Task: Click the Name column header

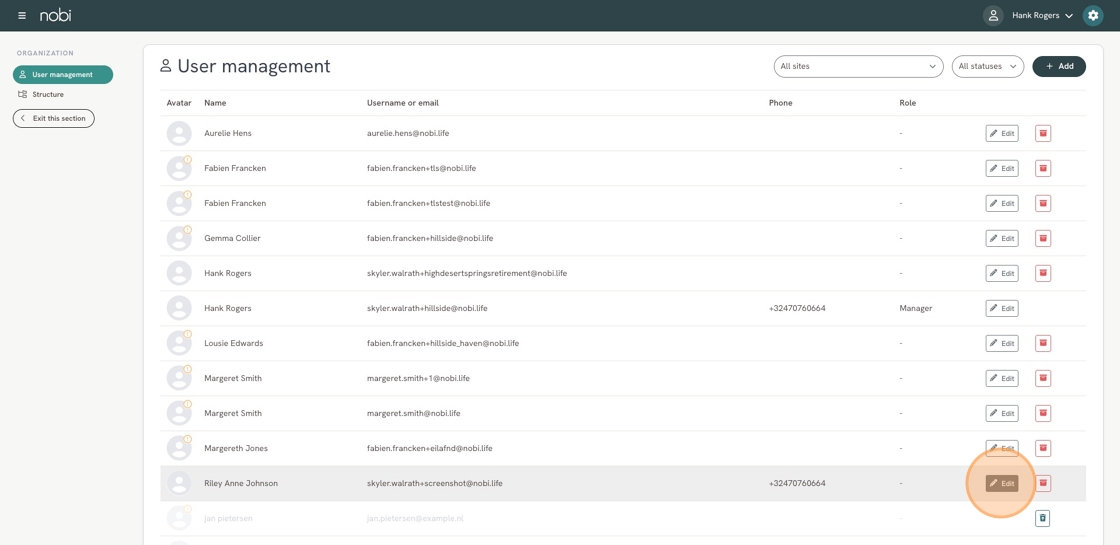Action: [x=215, y=103]
